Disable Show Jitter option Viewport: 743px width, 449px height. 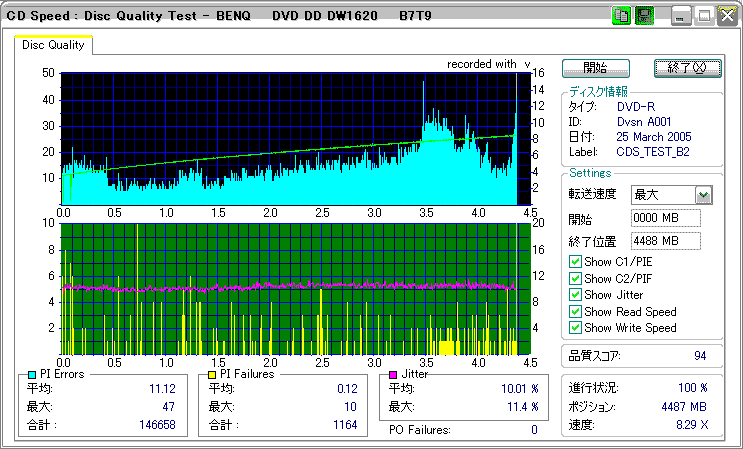pos(575,295)
